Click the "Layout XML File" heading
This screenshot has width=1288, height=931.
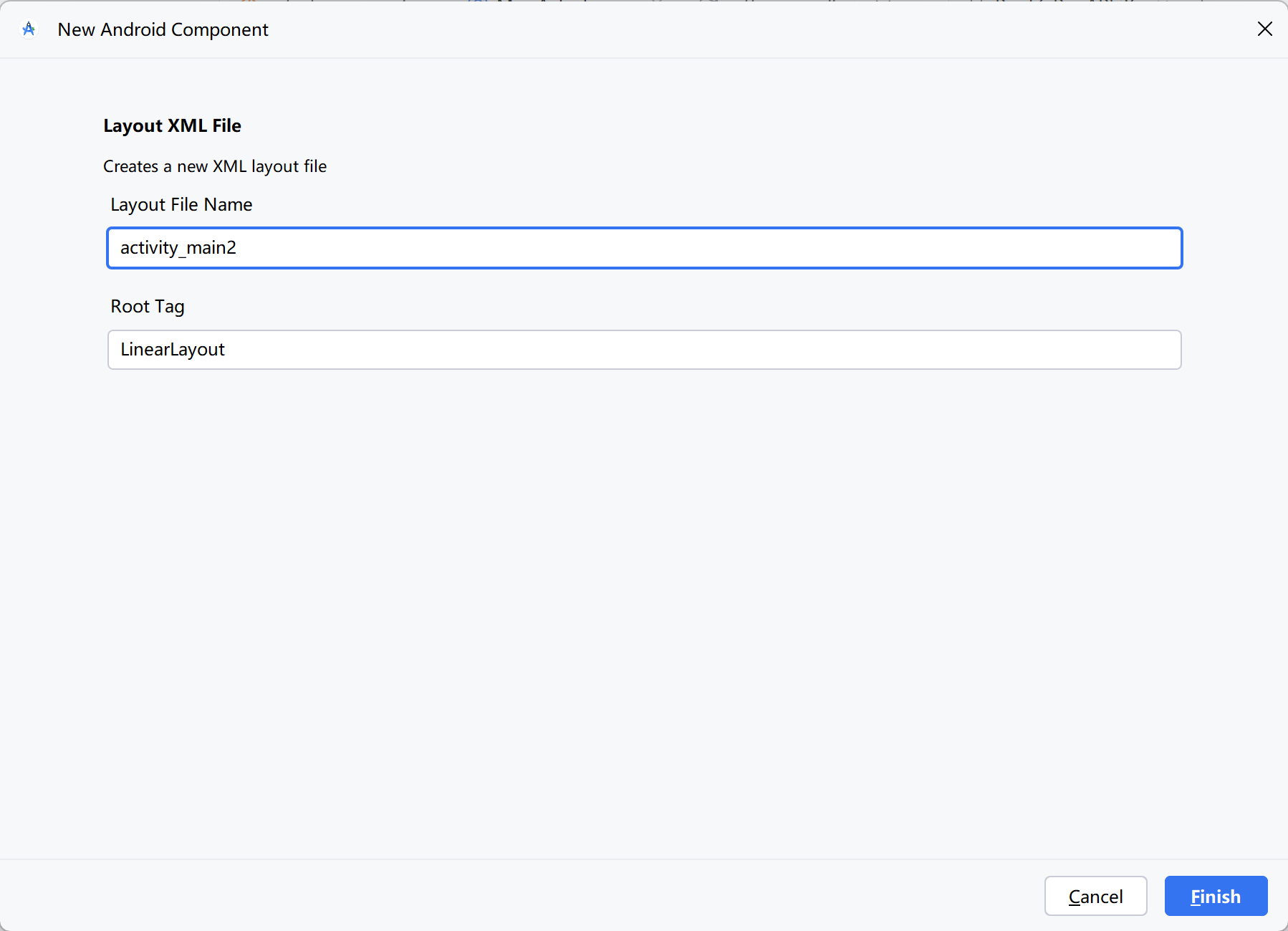(172, 126)
